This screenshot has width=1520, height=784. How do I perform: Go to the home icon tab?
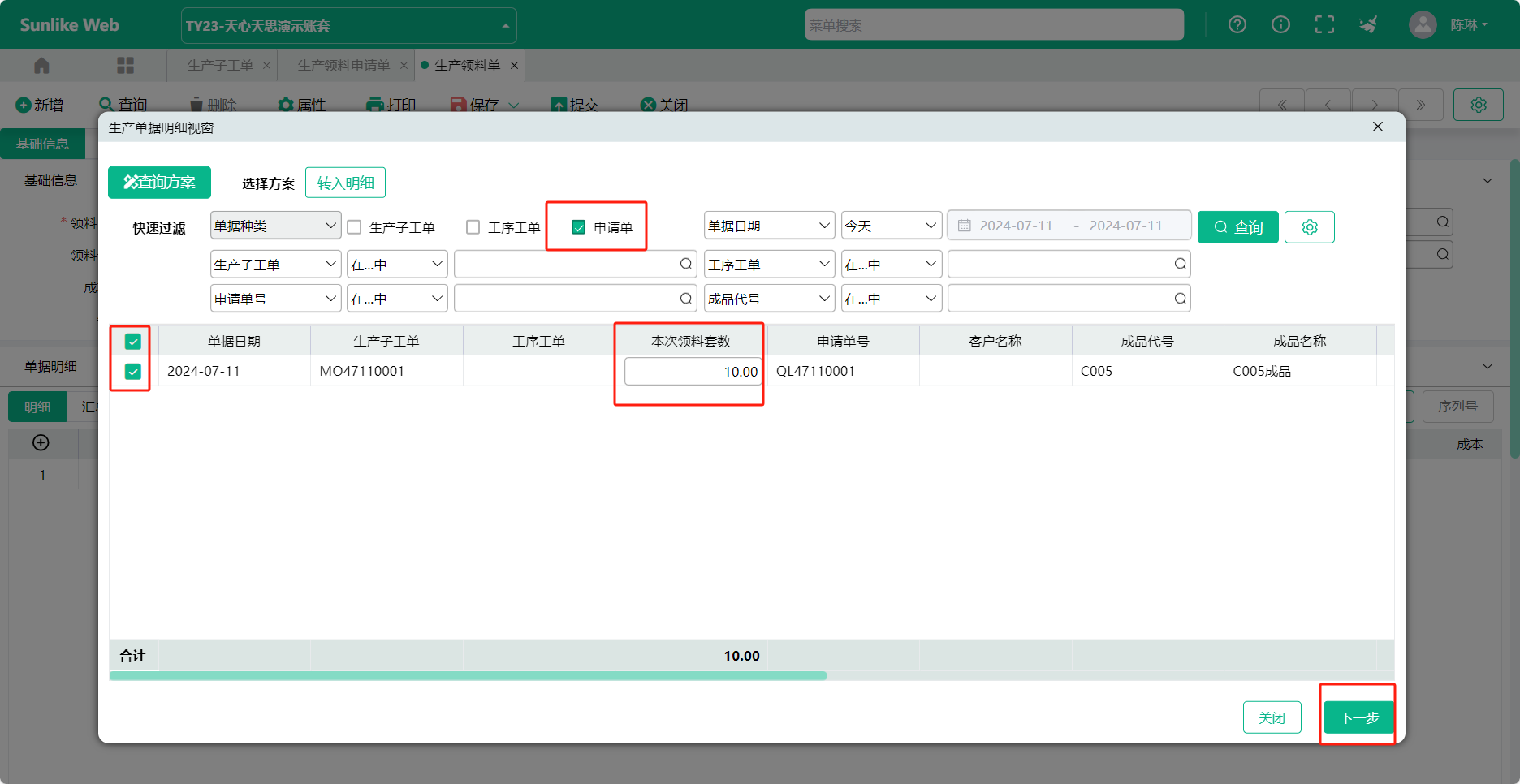click(41, 65)
